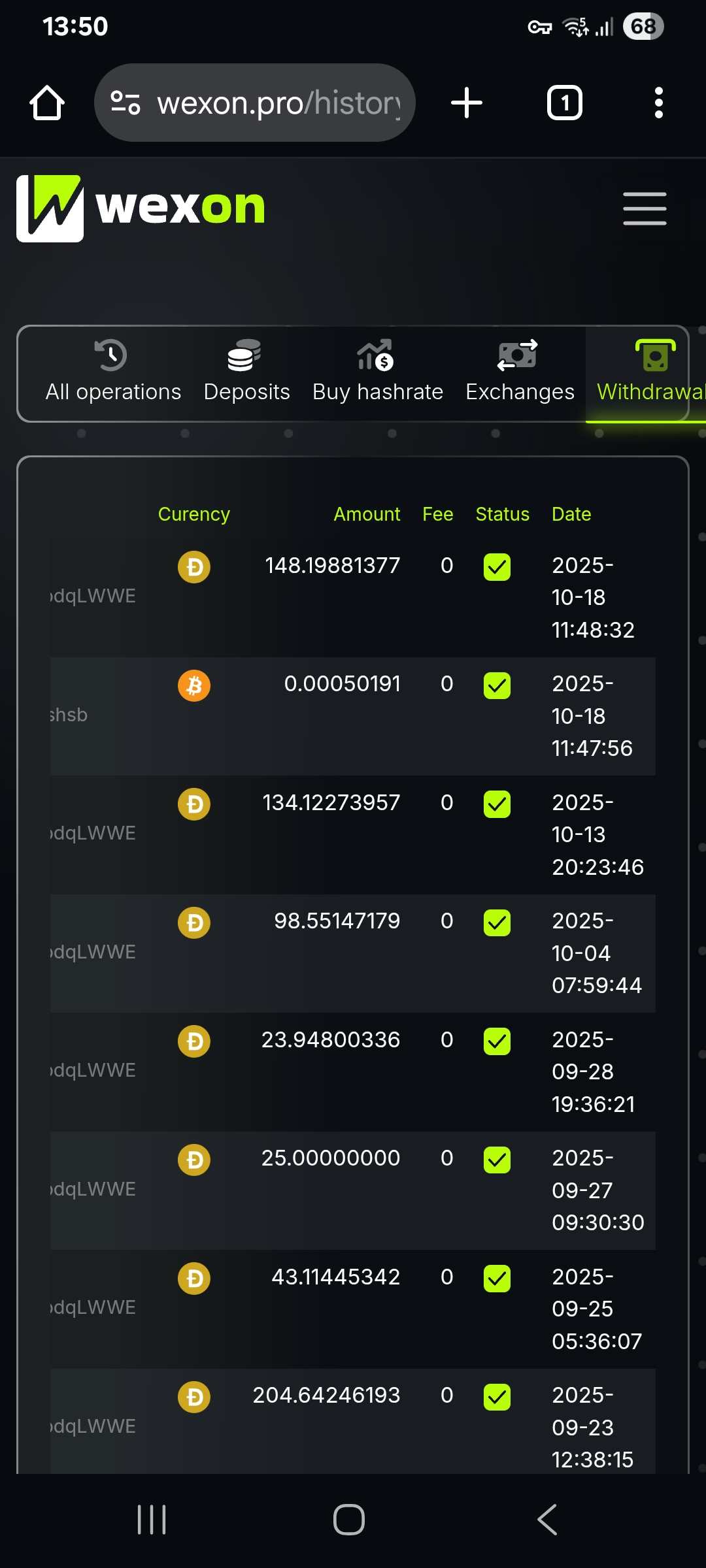Open a new browser tab with plus
Screen dimensions: 706x1568
tap(467, 103)
